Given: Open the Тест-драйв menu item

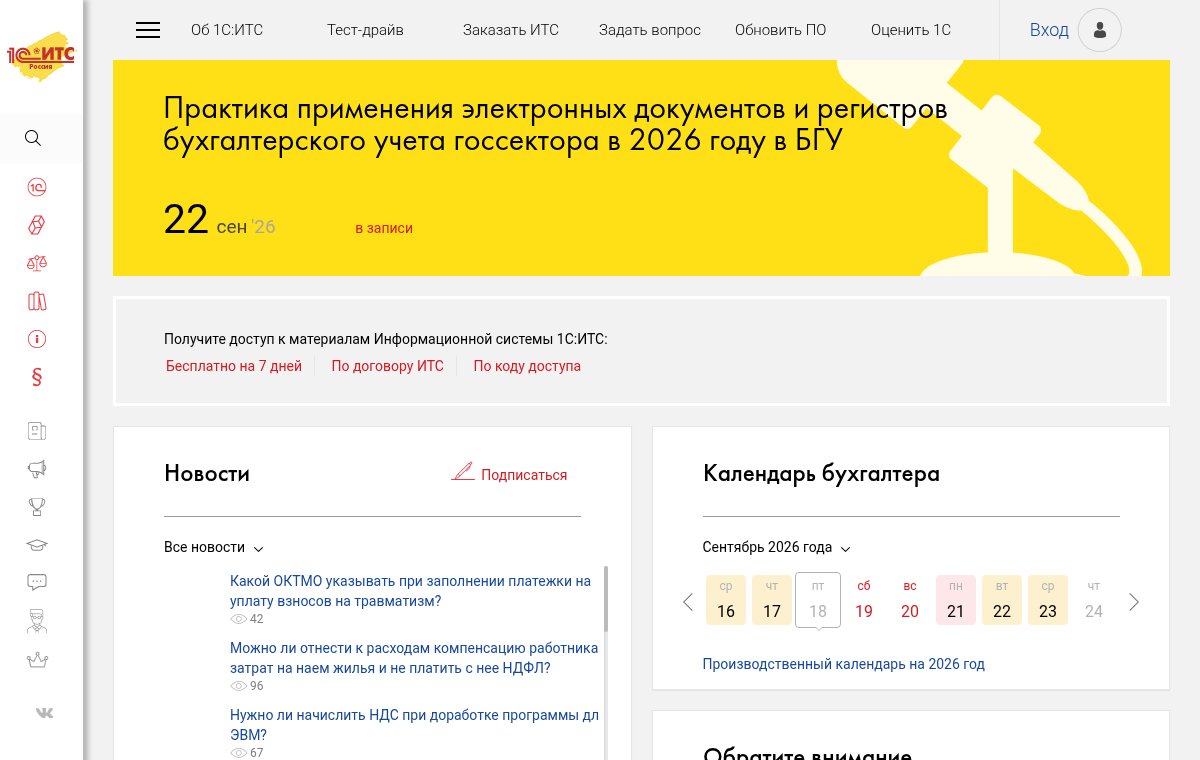Looking at the screenshot, I should (365, 30).
